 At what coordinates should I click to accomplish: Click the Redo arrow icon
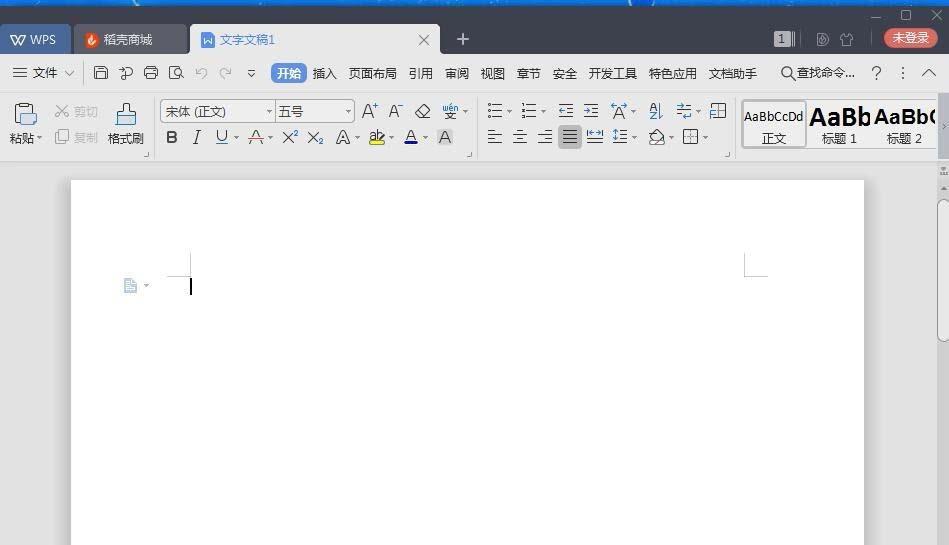pos(226,73)
